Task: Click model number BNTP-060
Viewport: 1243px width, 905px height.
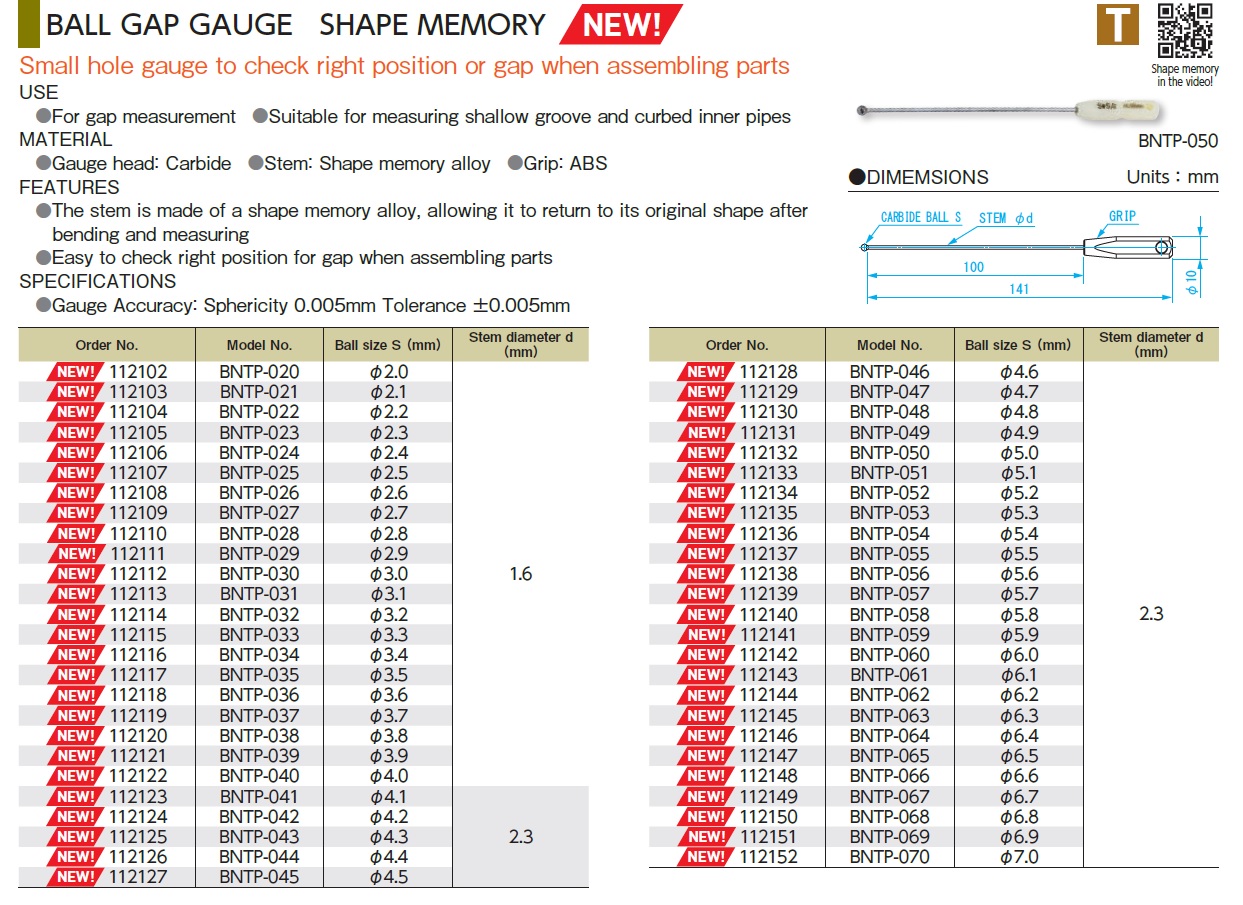Action: pos(889,655)
